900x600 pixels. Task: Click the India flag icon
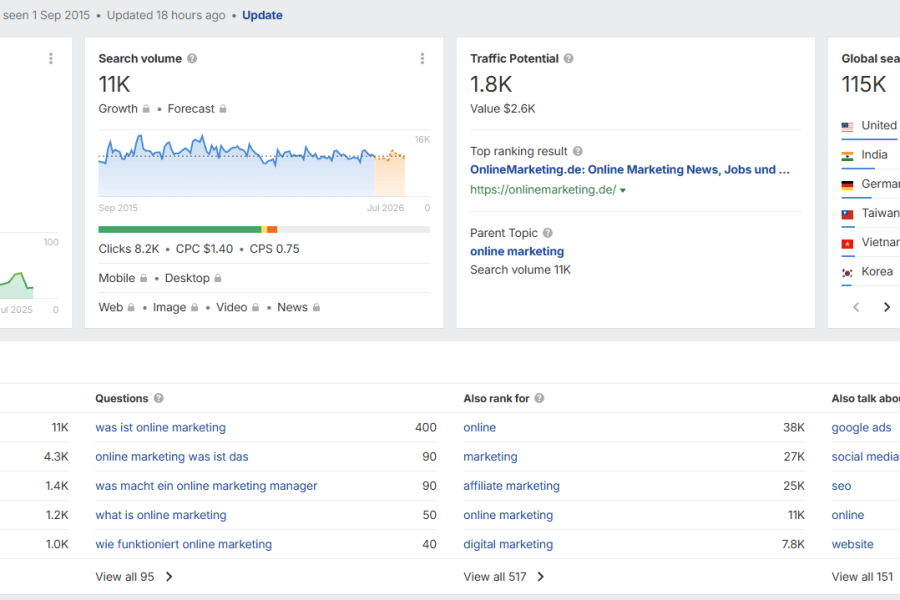(847, 156)
